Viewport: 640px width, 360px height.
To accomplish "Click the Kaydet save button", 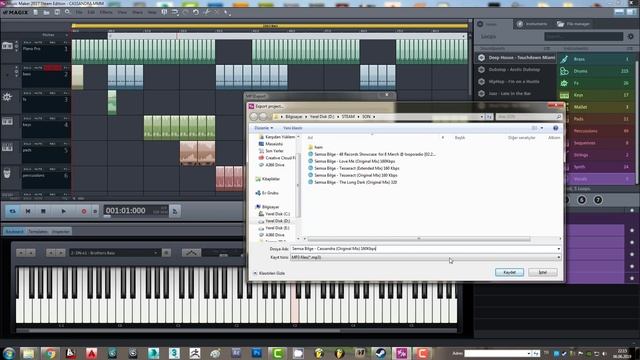I will (x=509, y=272).
